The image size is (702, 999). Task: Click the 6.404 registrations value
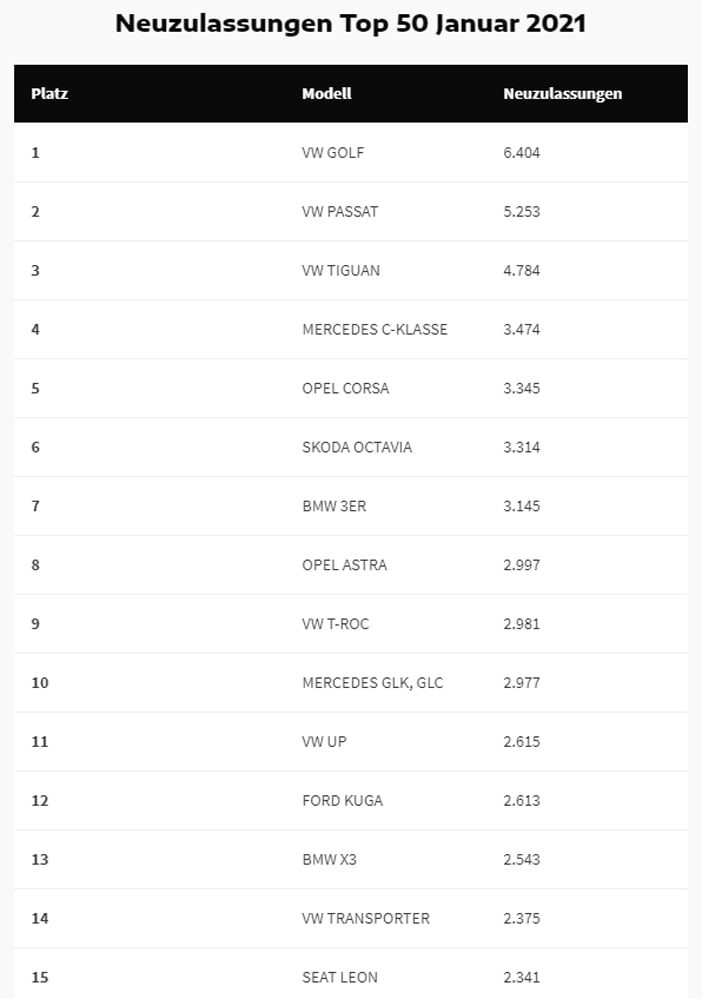tap(521, 153)
